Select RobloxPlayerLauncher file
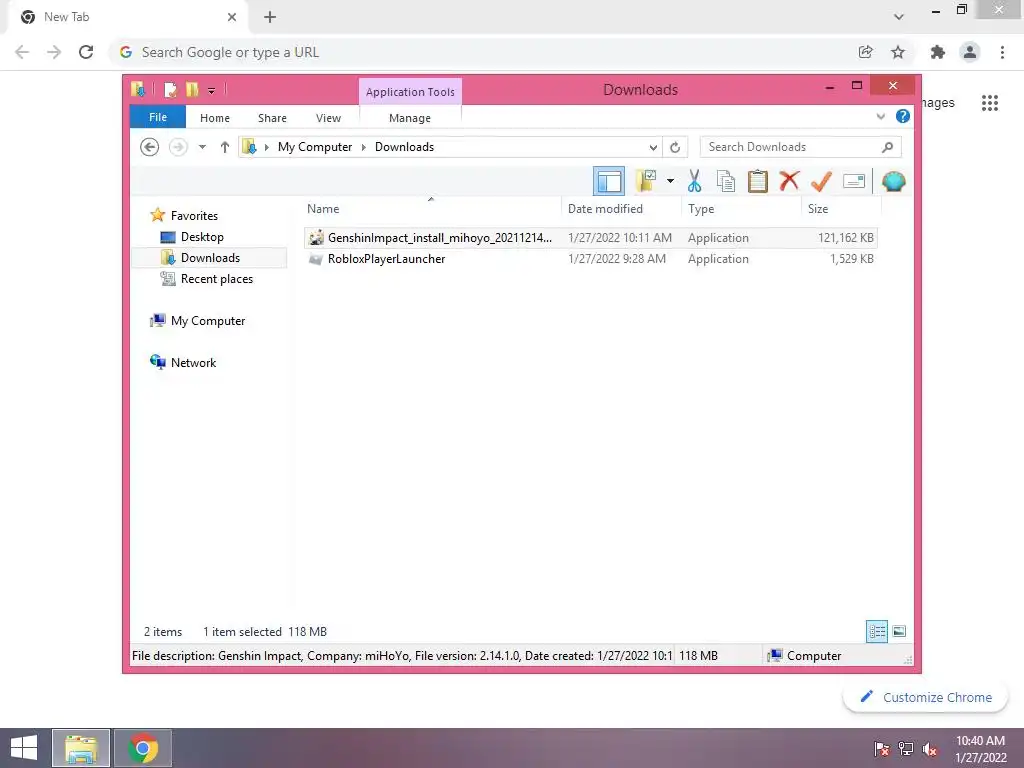This screenshot has height=768, width=1024. [x=590, y=259]
